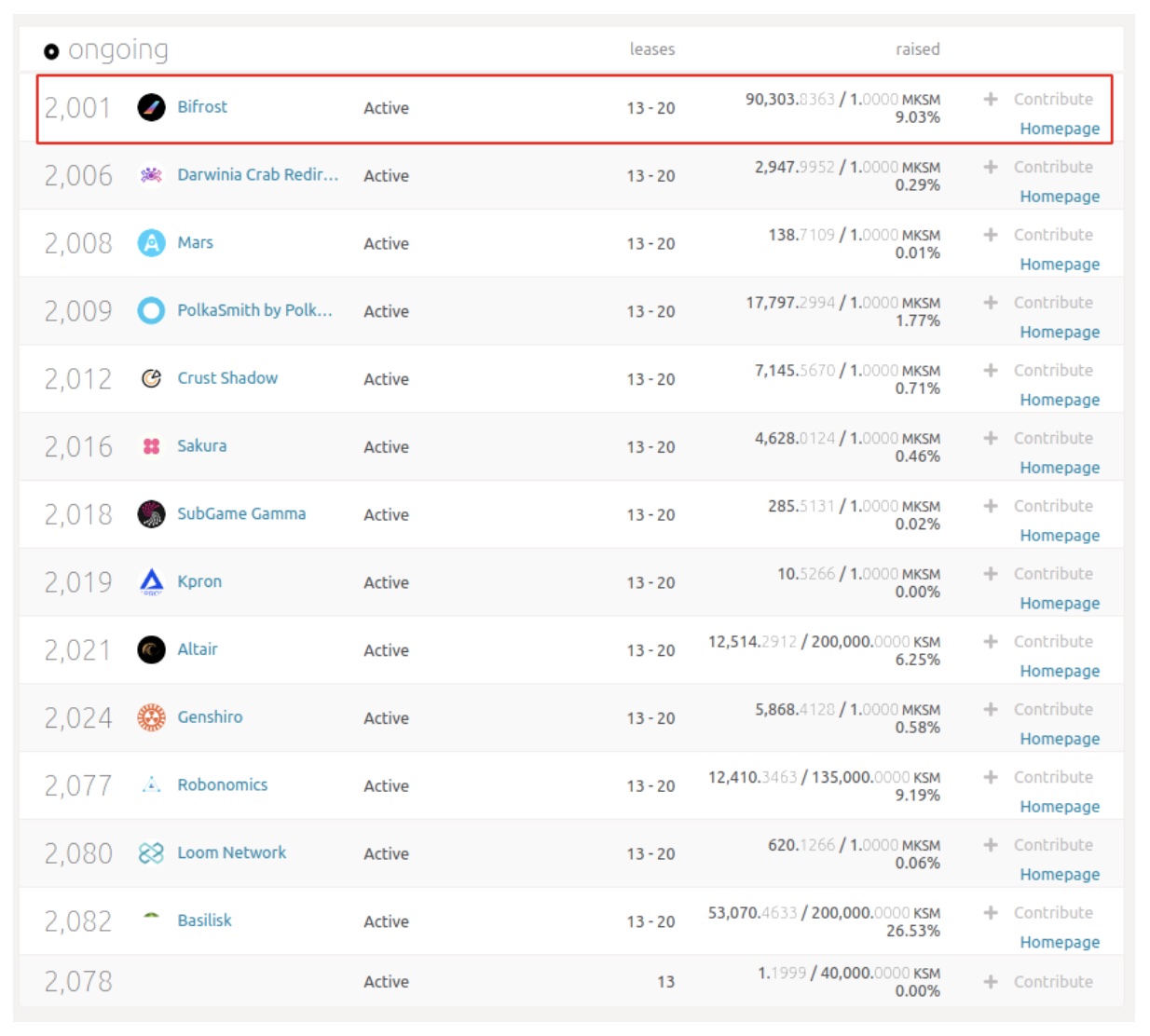Click the Darwinia Crab Redir… name
The image size is (1150, 1036).
coord(258,175)
